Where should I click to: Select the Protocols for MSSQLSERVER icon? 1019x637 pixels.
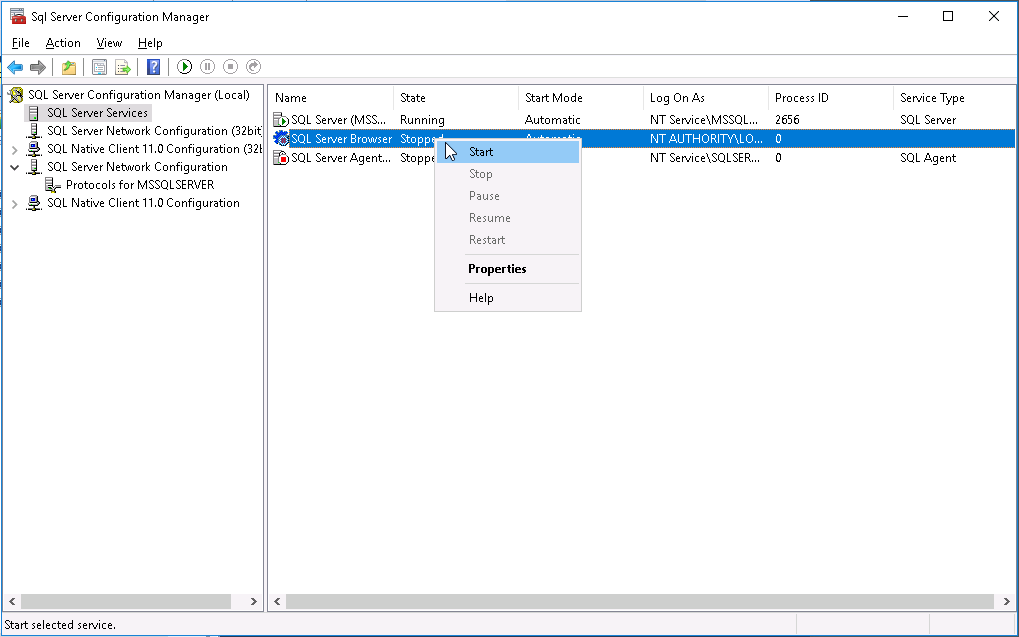(53, 185)
